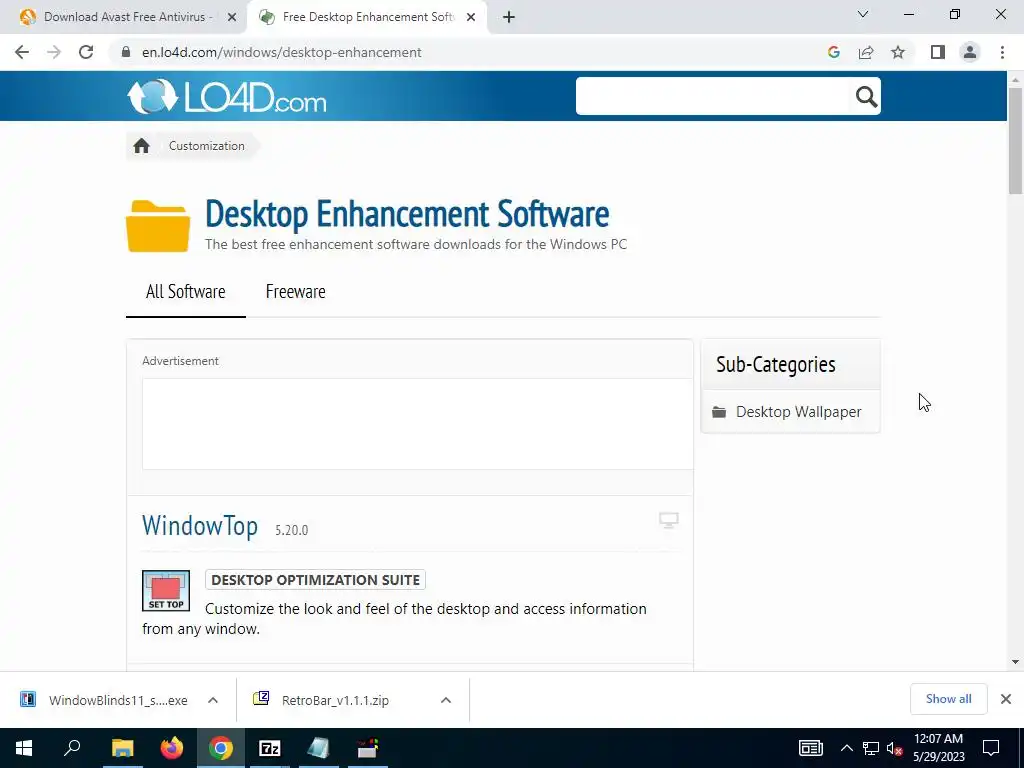Click the taskbar clock showing 12:07 AM
This screenshot has height=768, width=1024.
click(x=938, y=748)
